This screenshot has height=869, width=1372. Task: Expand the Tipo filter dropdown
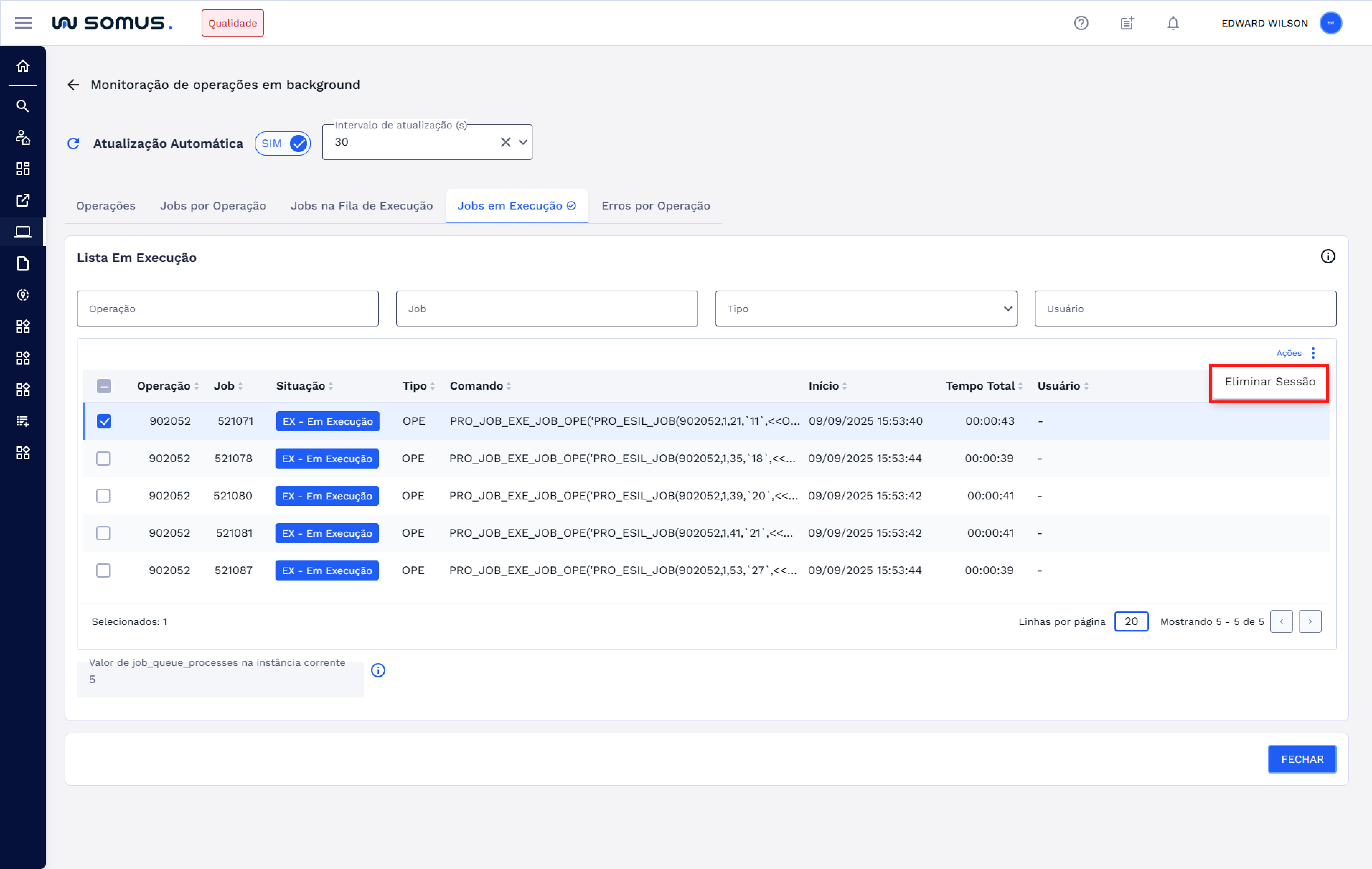tap(1007, 309)
